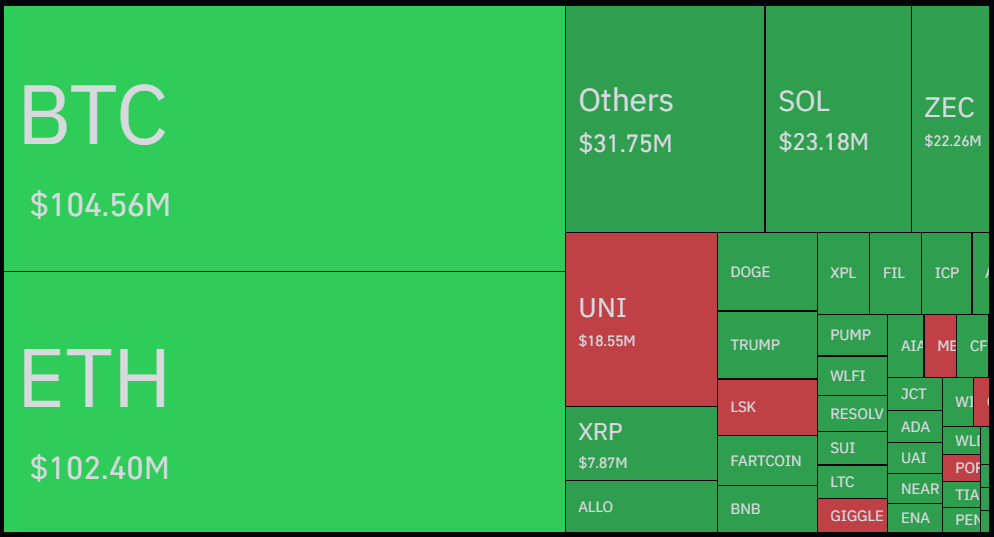The width and height of the screenshot is (994, 537).
Task: Select the ALLO tile
Action: coord(641,507)
